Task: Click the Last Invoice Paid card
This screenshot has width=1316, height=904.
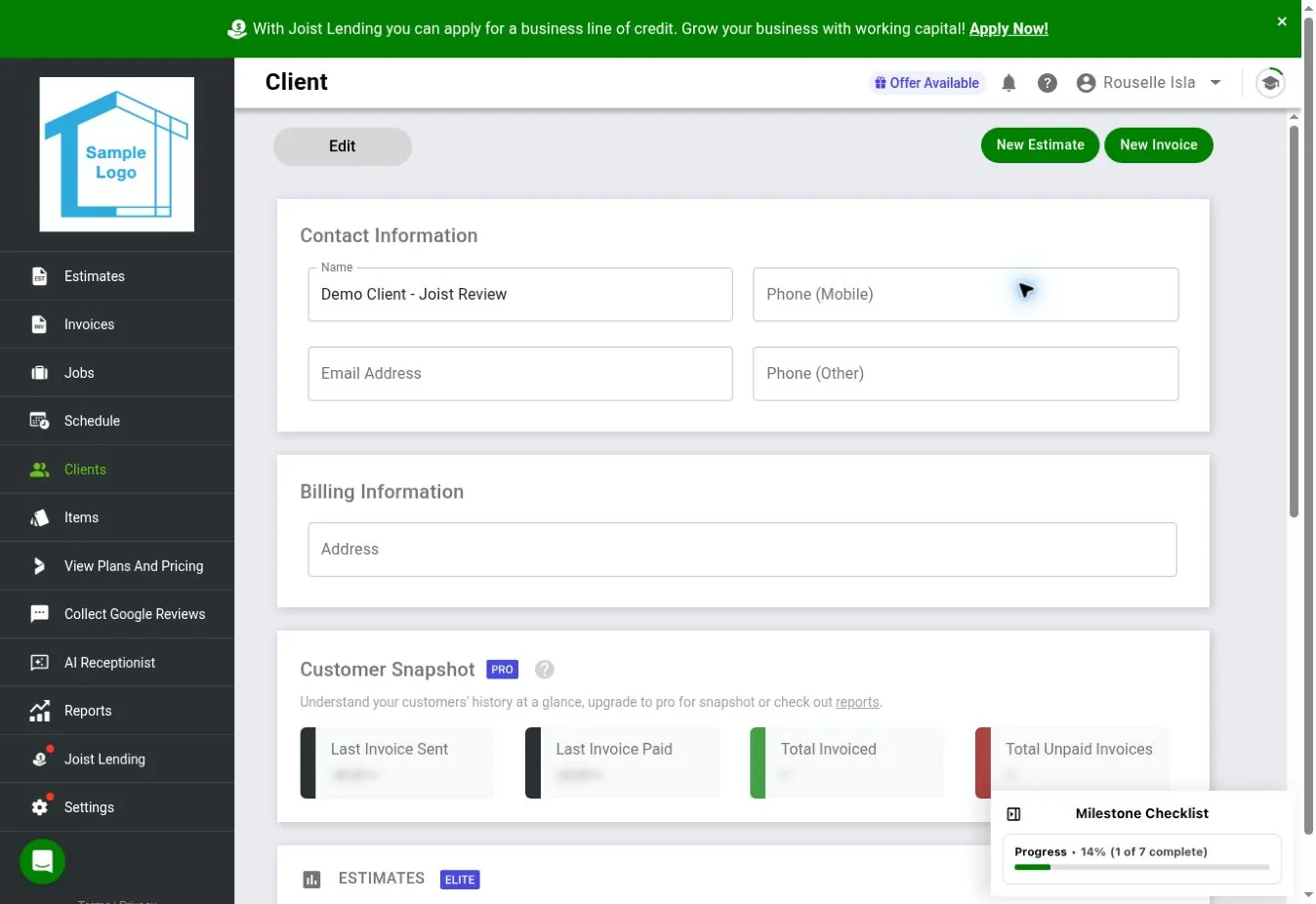Action: pyautogui.click(x=622, y=762)
